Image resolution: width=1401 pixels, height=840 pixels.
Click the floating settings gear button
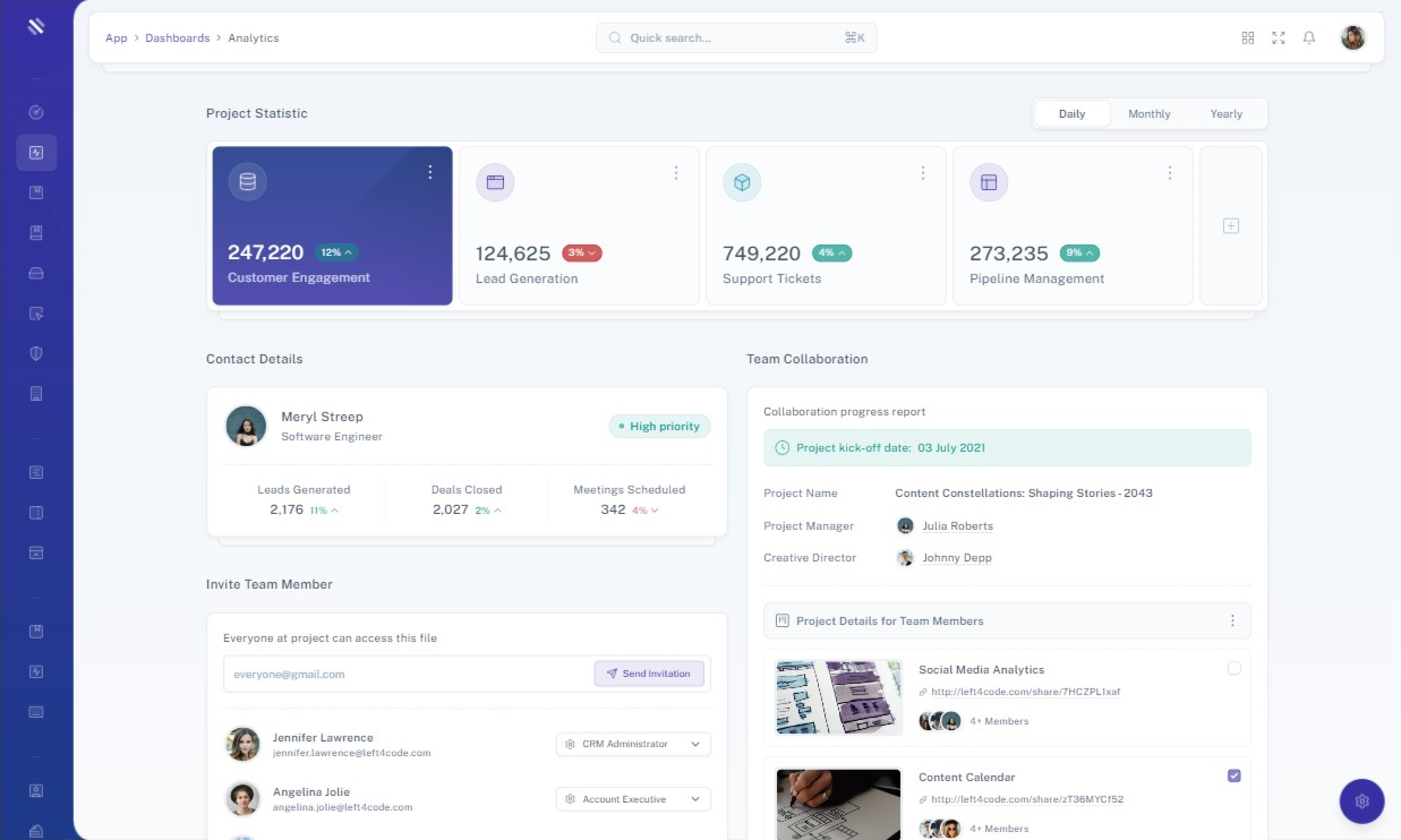1361,801
